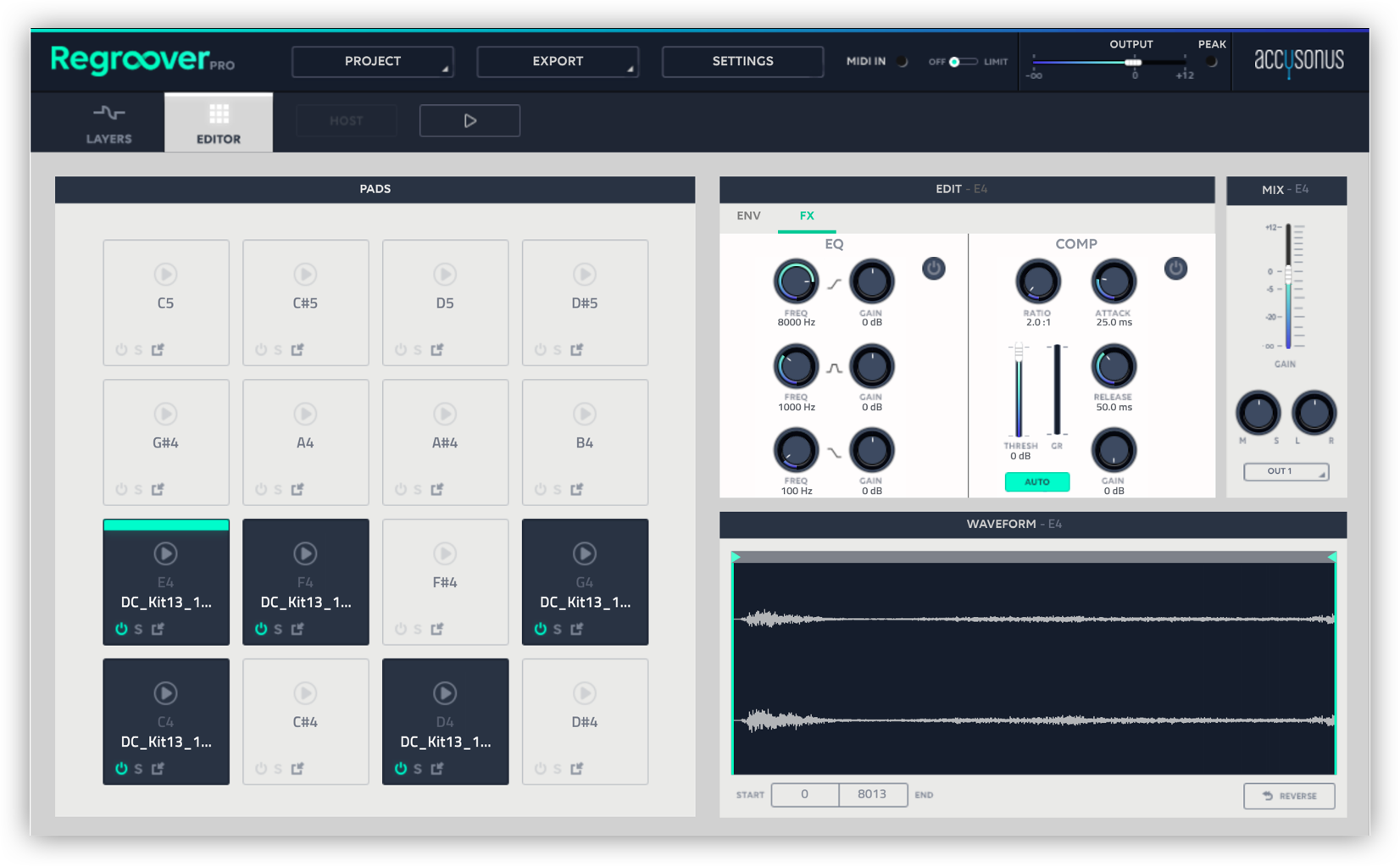Click the compressor ATTACK knob
Image resolution: width=1400 pixels, height=867 pixels.
1113,282
